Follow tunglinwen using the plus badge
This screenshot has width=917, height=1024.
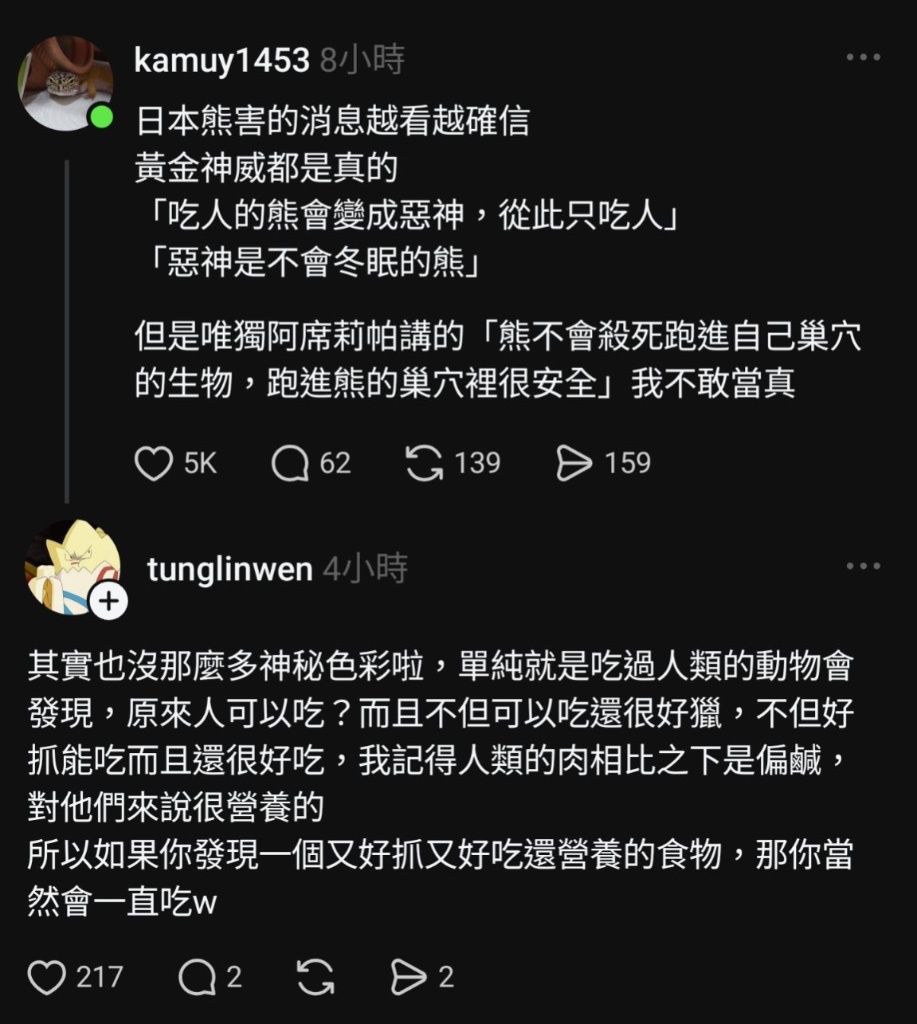[x=108, y=601]
